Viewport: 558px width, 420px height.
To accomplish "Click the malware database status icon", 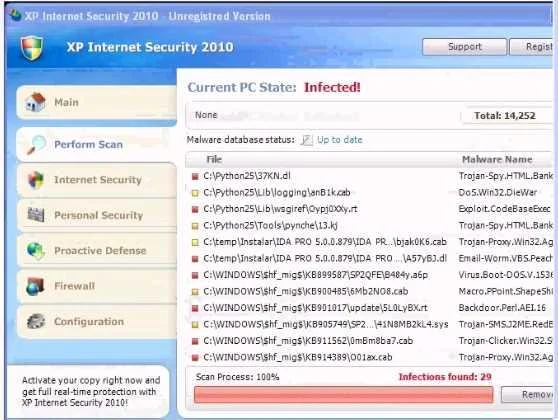I will (306, 140).
